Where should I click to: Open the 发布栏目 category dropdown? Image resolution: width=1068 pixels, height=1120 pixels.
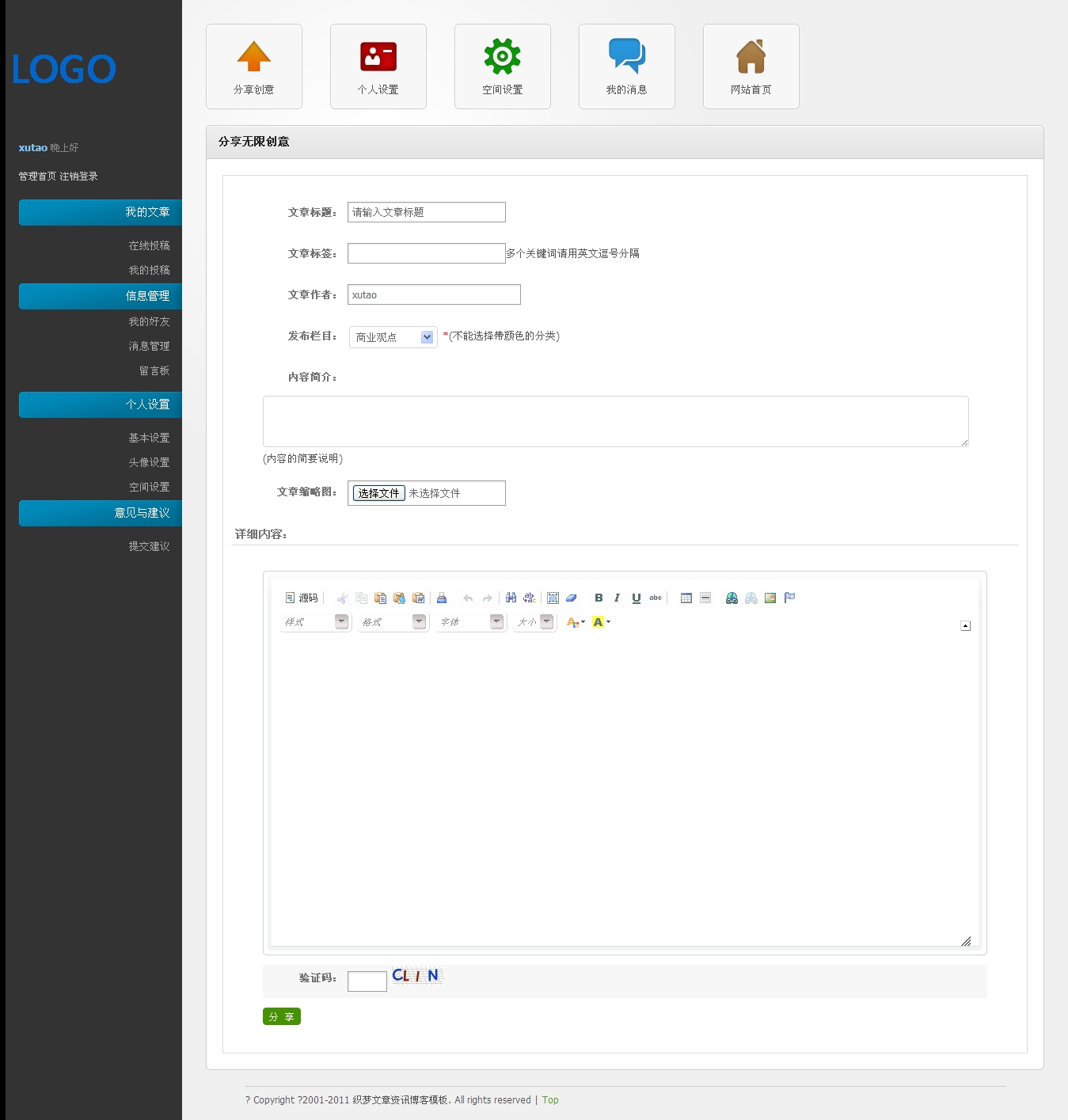pos(393,337)
